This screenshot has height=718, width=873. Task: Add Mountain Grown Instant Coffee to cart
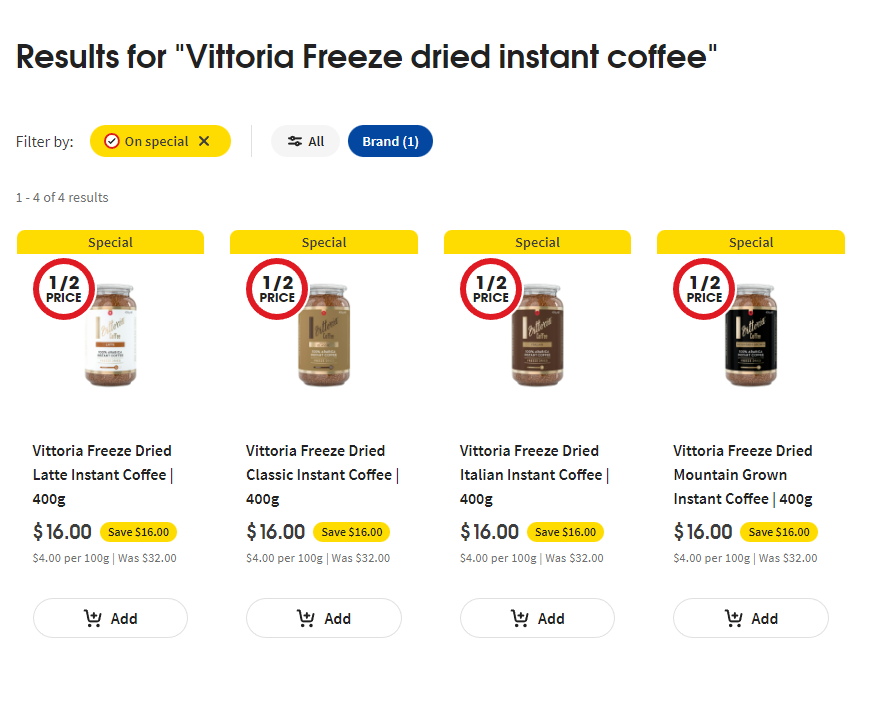pos(751,618)
